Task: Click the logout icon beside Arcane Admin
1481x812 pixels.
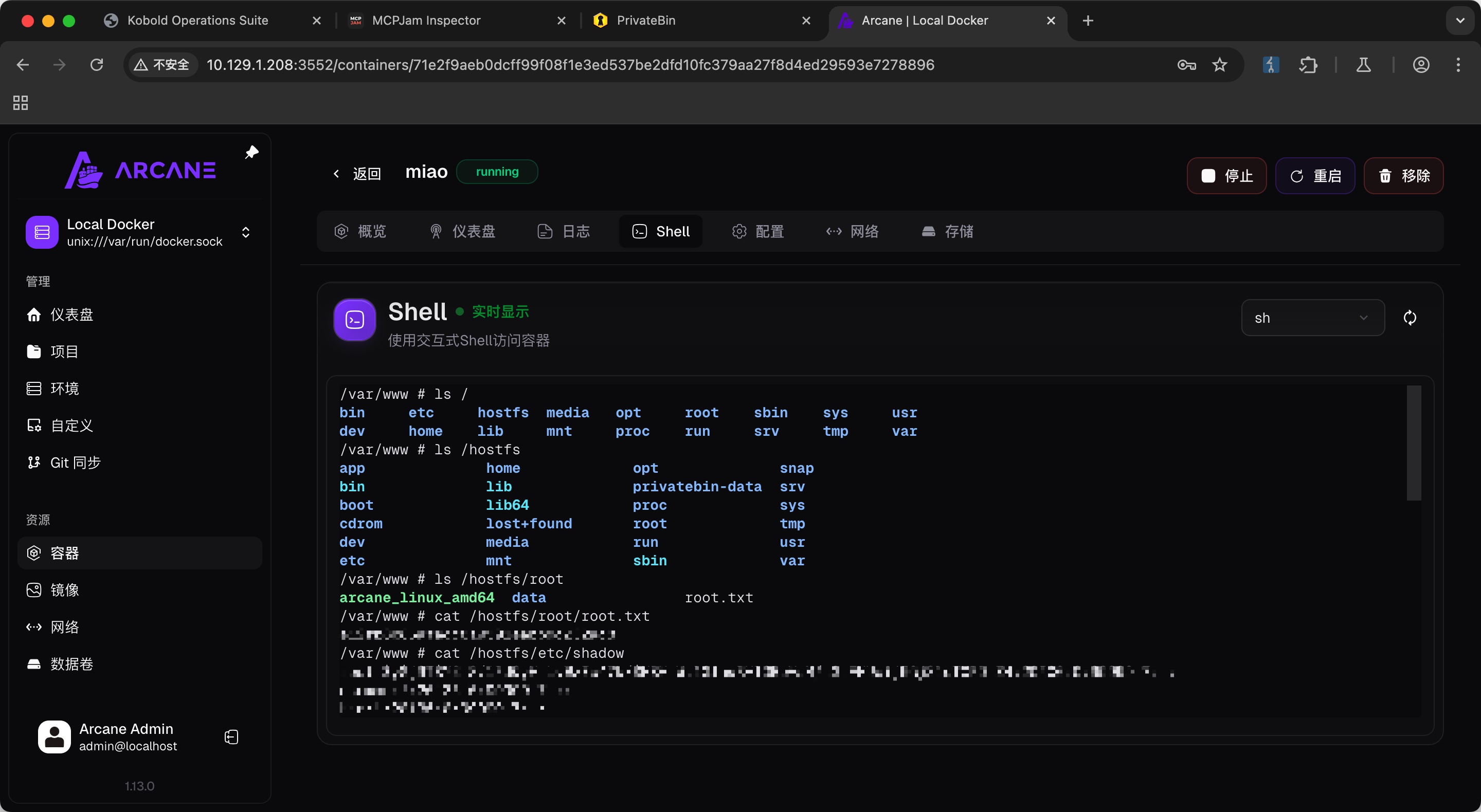Action: 231,737
